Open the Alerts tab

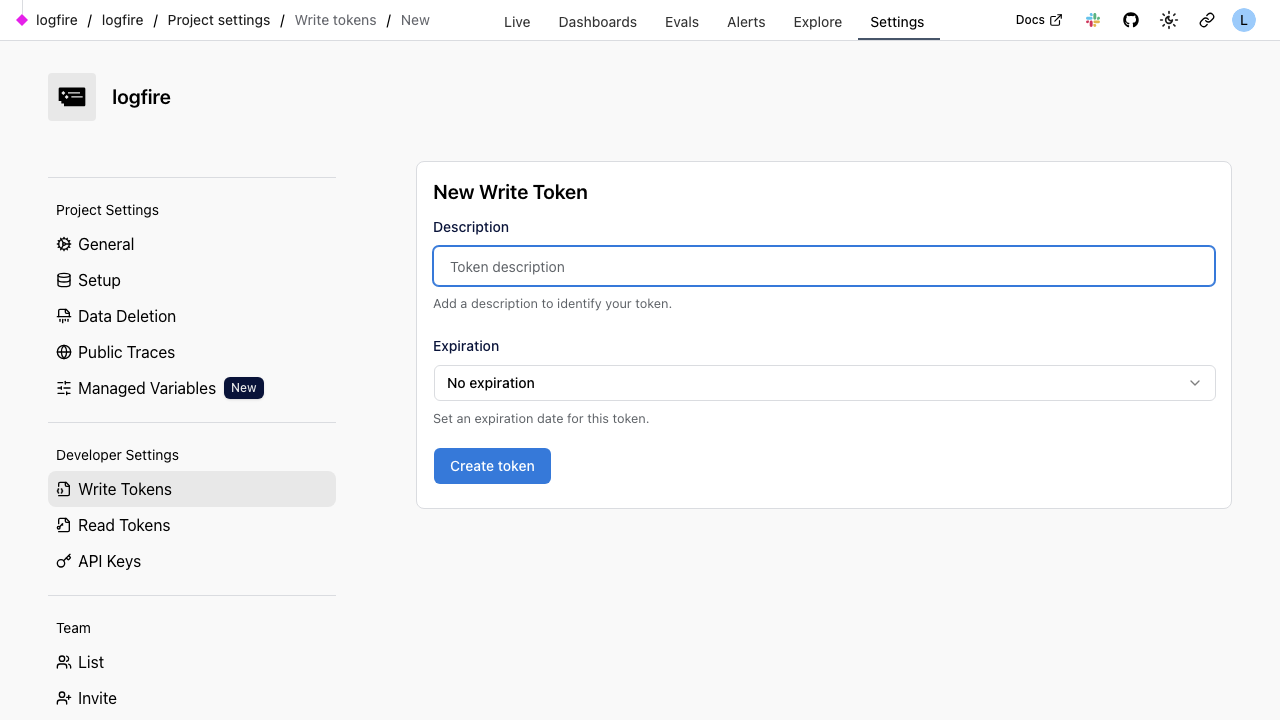coord(746,22)
